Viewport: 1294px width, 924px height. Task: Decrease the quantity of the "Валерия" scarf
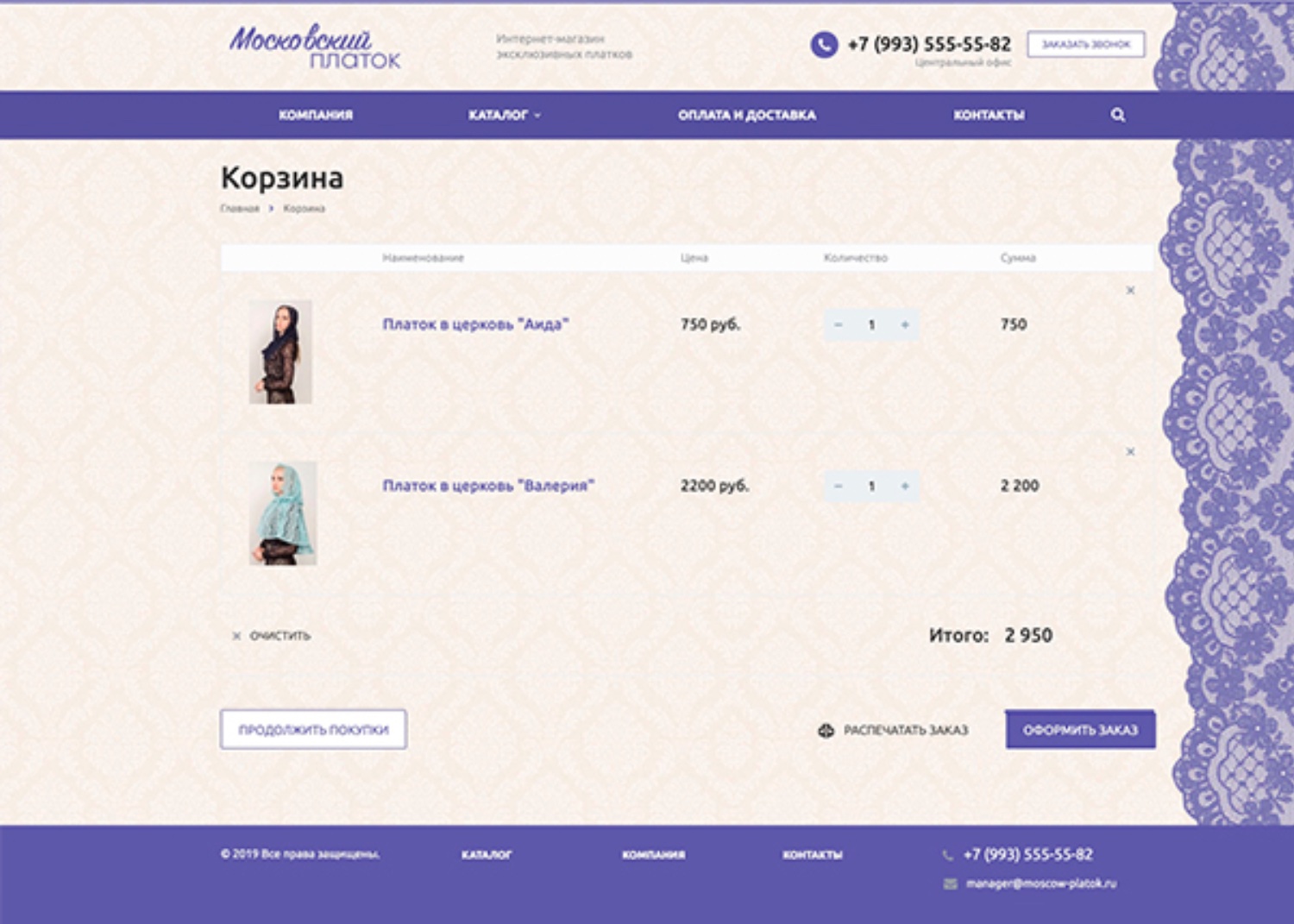(838, 487)
